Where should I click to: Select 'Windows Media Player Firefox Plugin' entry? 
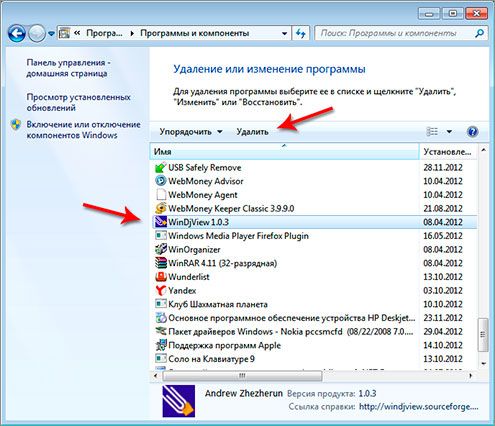[238, 236]
